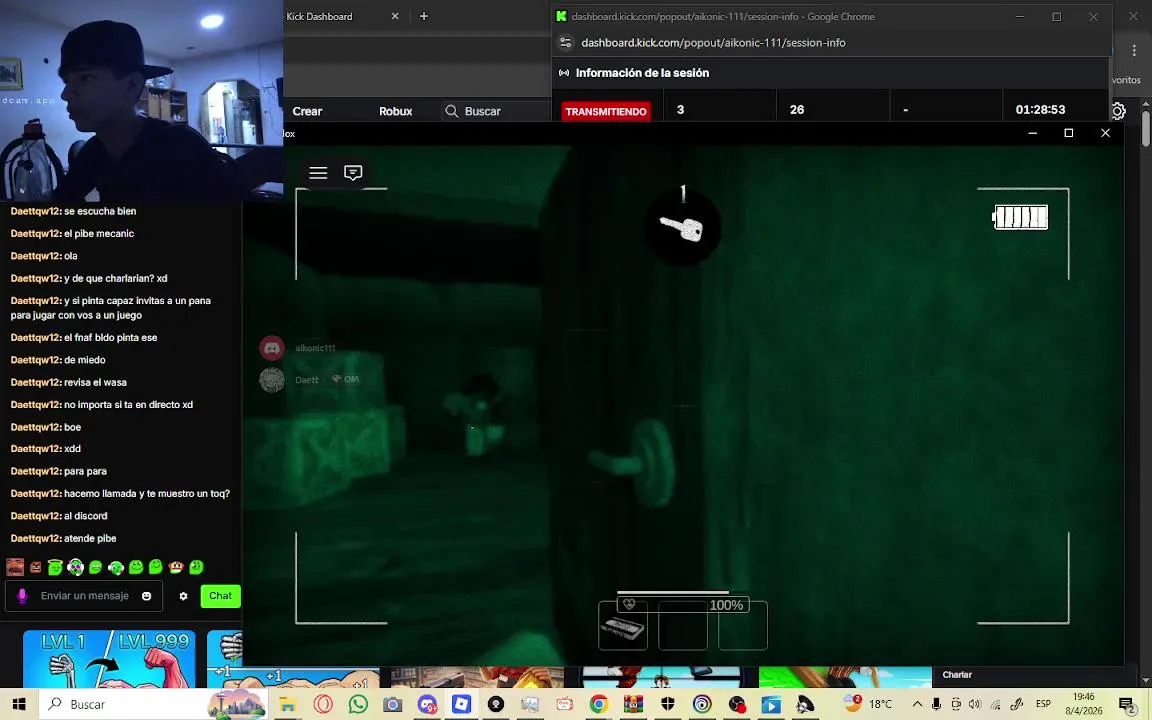Viewport: 1152px width, 720px height.
Task: Open Opera browser from the taskbar
Action: tap(323, 705)
